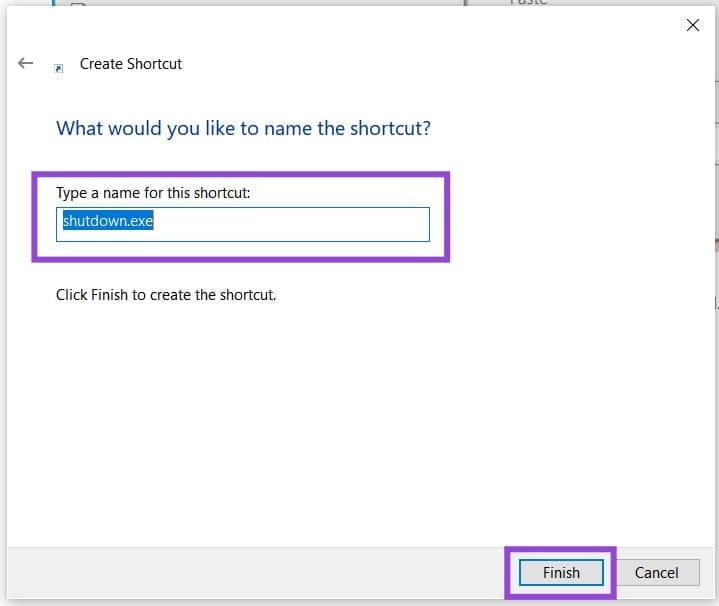Click the gap between Finish and Cancel buttons
This screenshot has height=606, width=719.
pyautogui.click(x=613, y=573)
